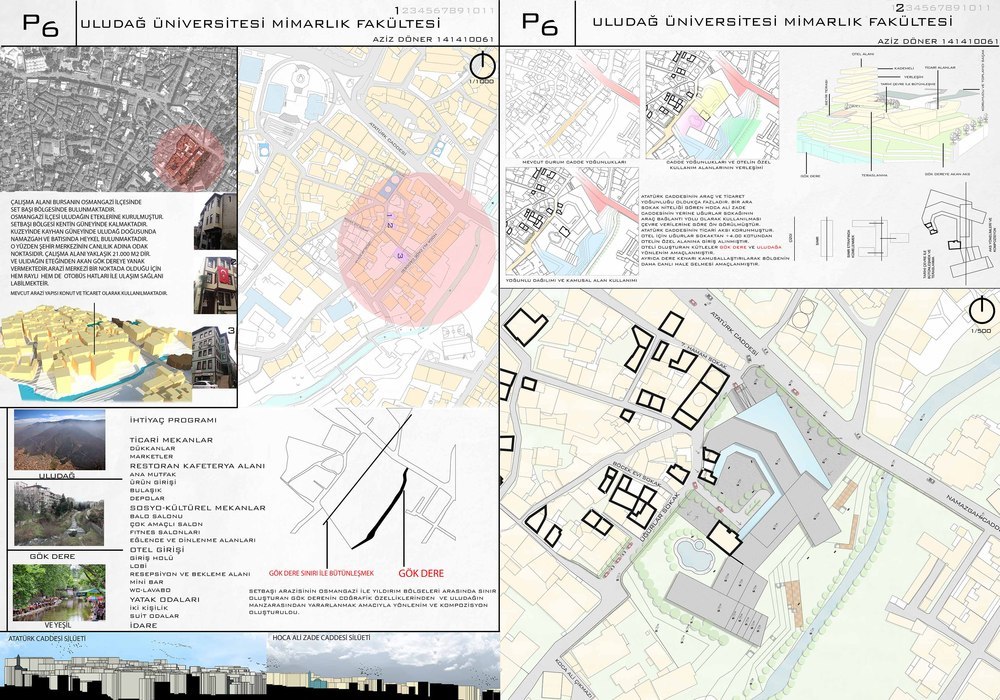Select the 'ULUDAĞ' photo caption
1000x700 pixels.
[x=57, y=476]
